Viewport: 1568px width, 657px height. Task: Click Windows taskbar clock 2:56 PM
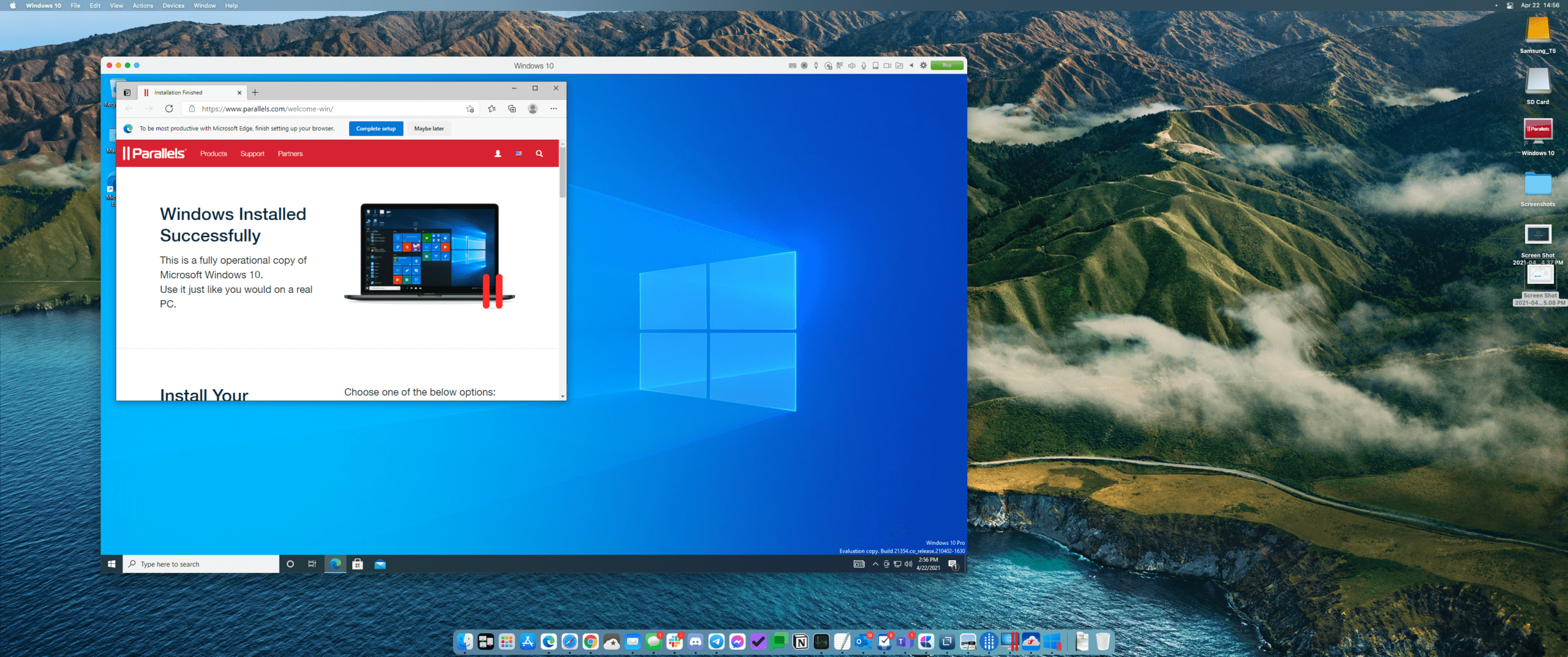point(928,564)
